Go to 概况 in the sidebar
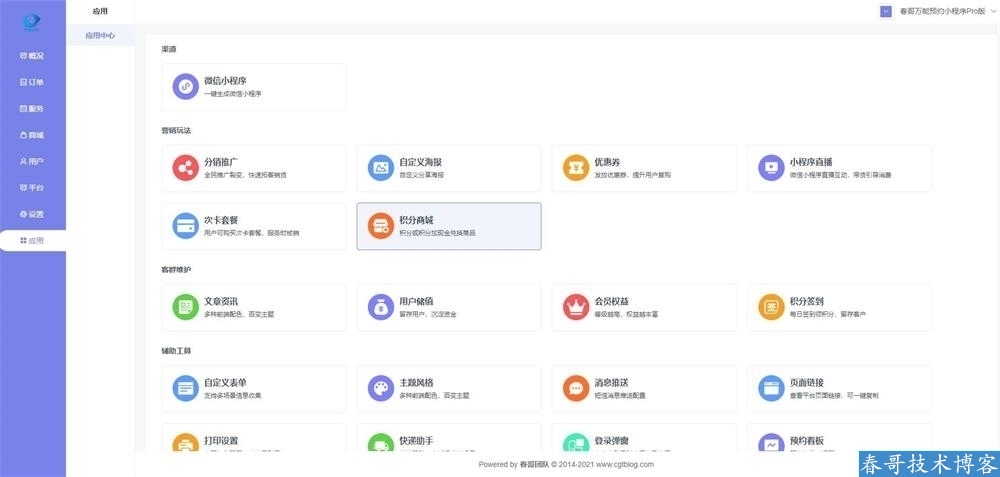Image resolution: width=1000 pixels, height=477 pixels. pos(32,56)
